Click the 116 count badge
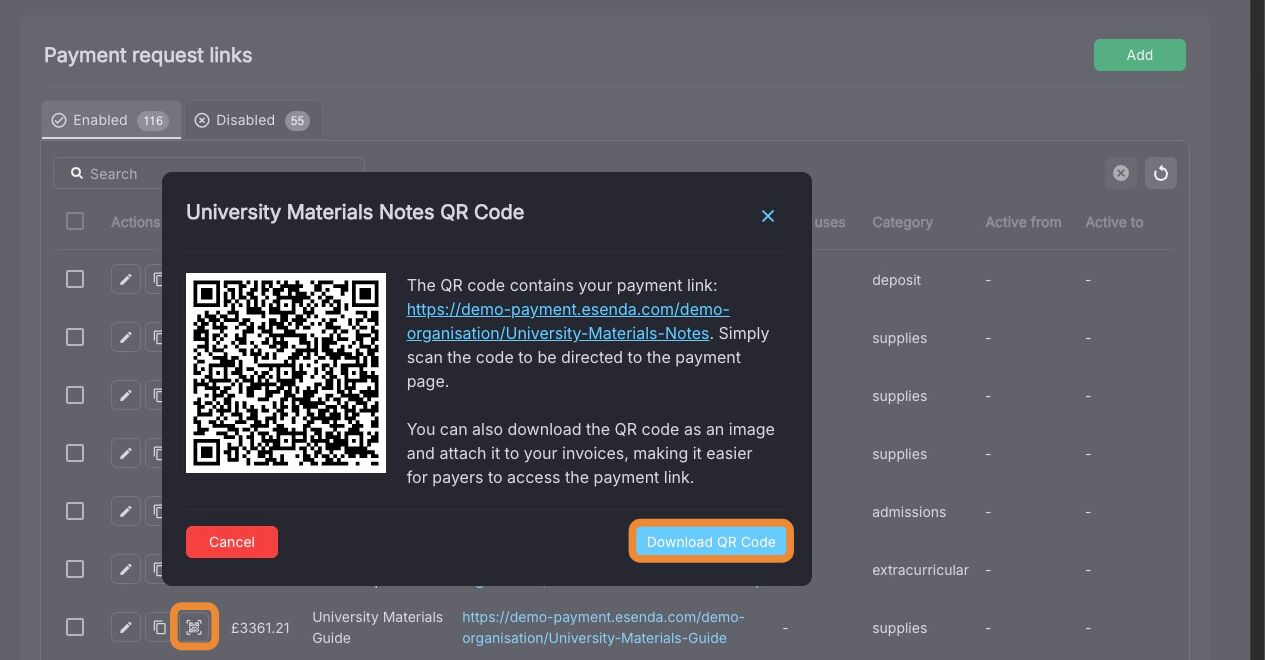1265x660 pixels. [x=153, y=121]
